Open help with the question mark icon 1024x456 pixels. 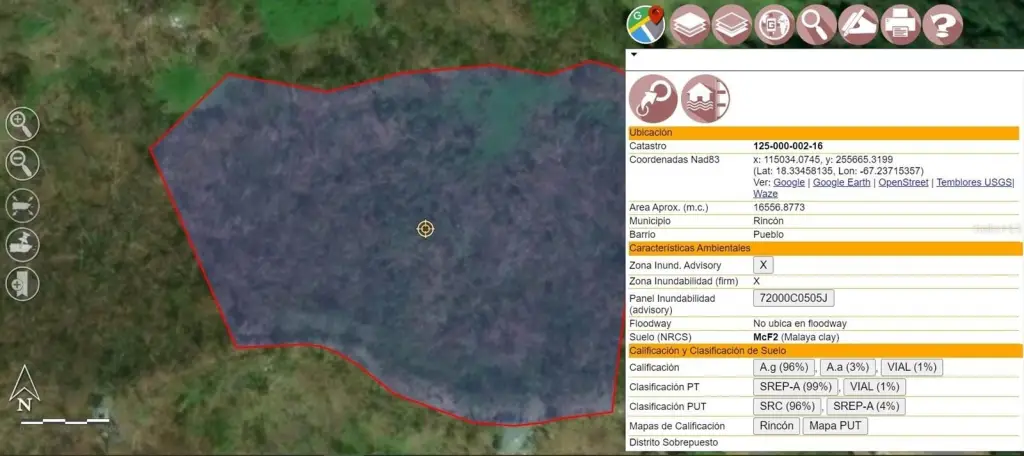(942, 23)
